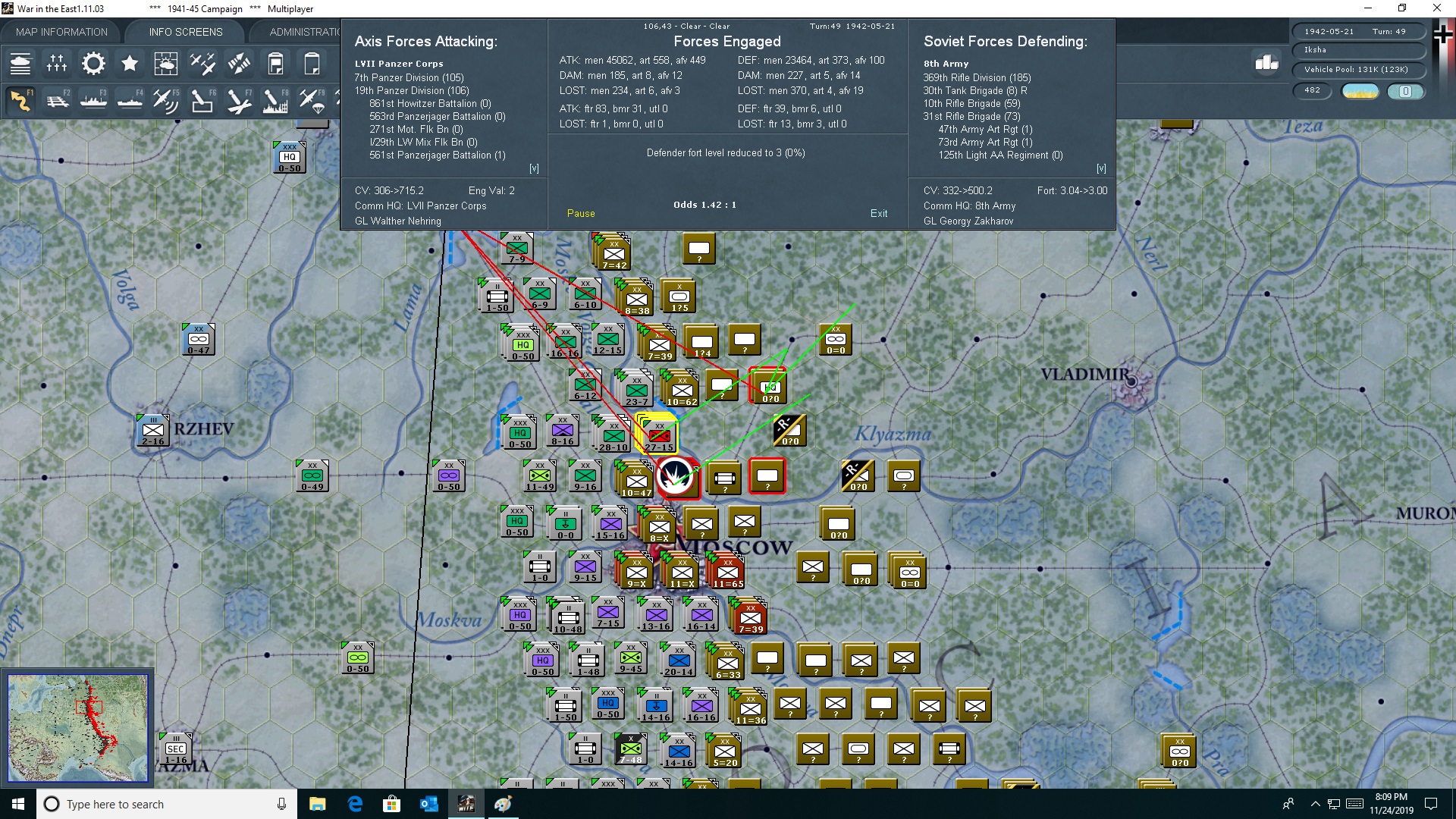Click the star victory screen icon
This screenshot has width=1456, height=819.
130,64
